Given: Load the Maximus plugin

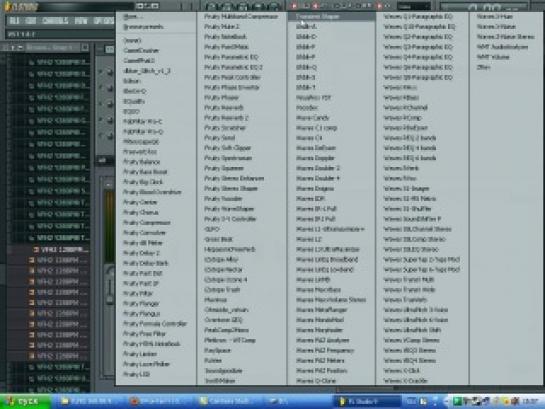Looking at the screenshot, I should point(215,300).
